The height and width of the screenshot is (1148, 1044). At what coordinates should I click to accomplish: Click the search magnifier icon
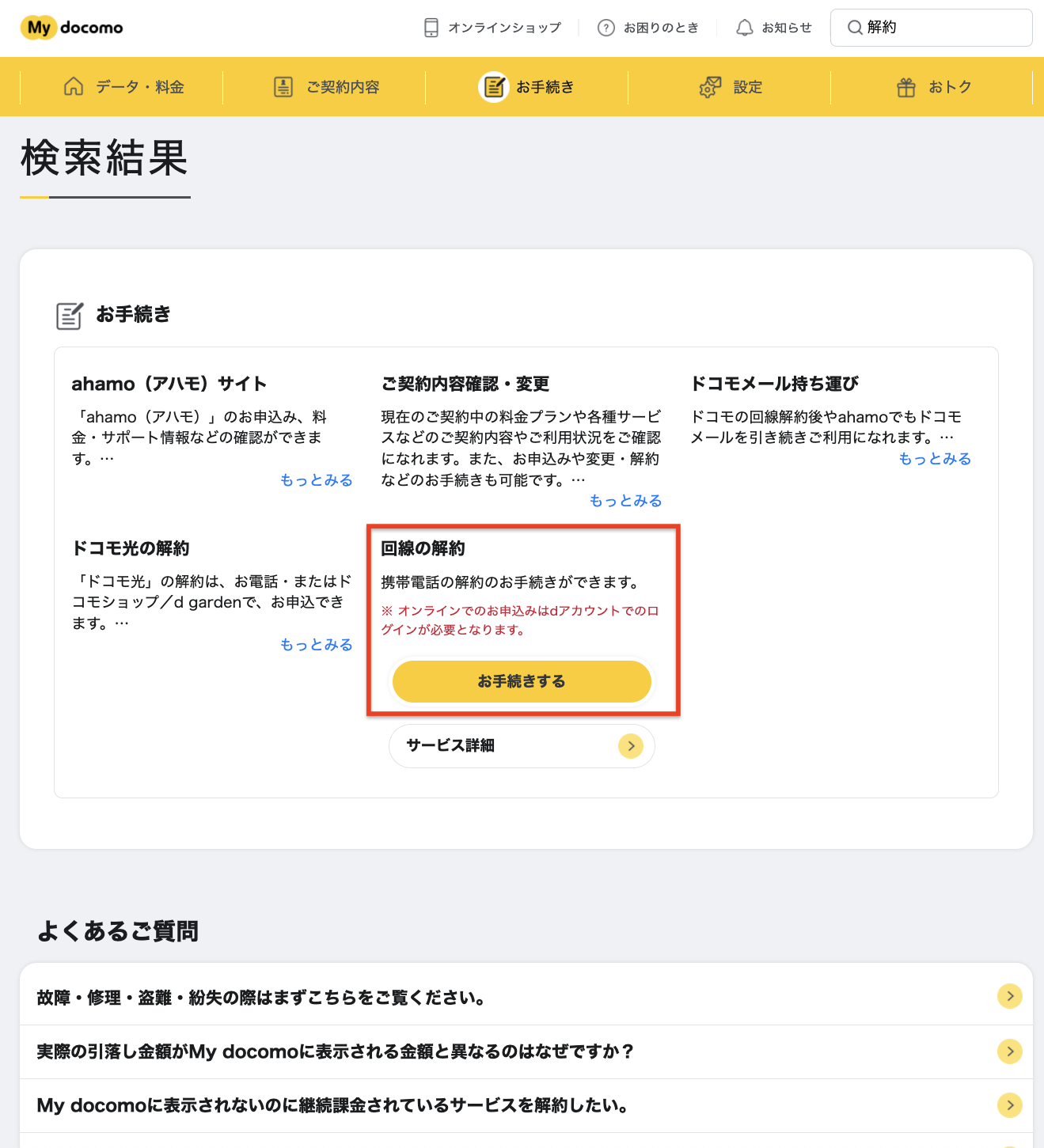[855, 28]
